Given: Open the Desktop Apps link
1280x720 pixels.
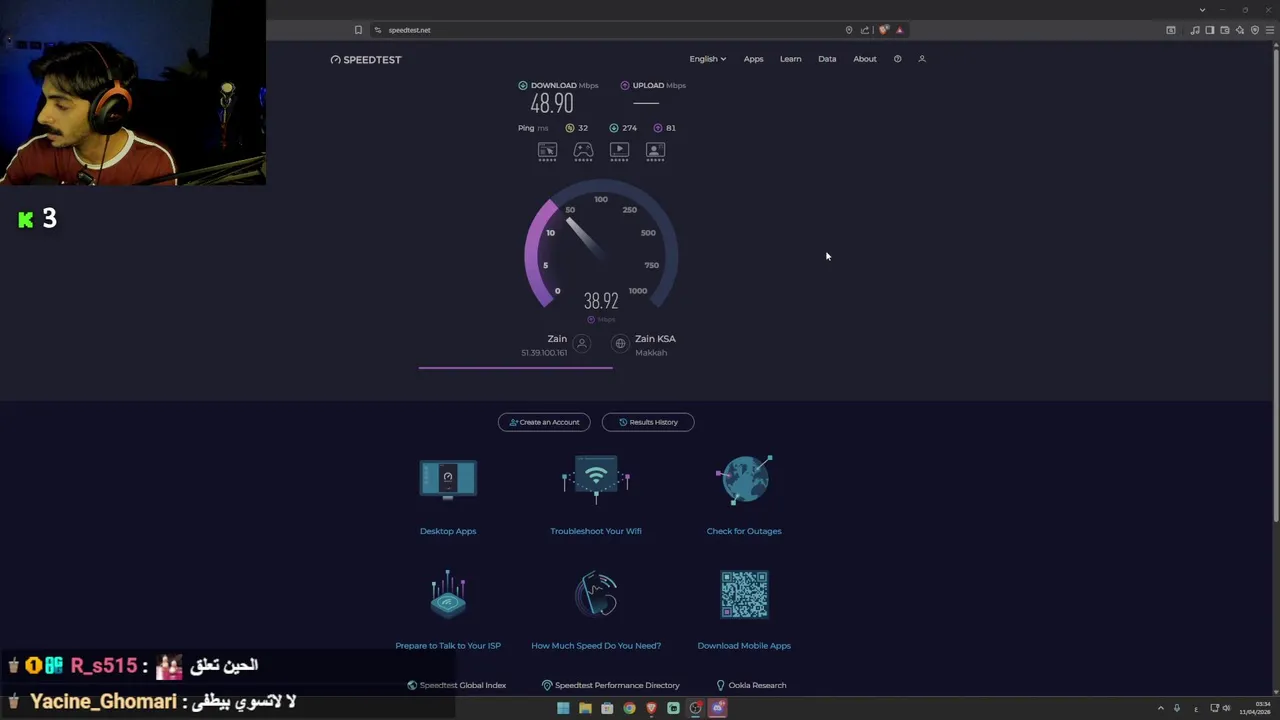Looking at the screenshot, I should 448,531.
